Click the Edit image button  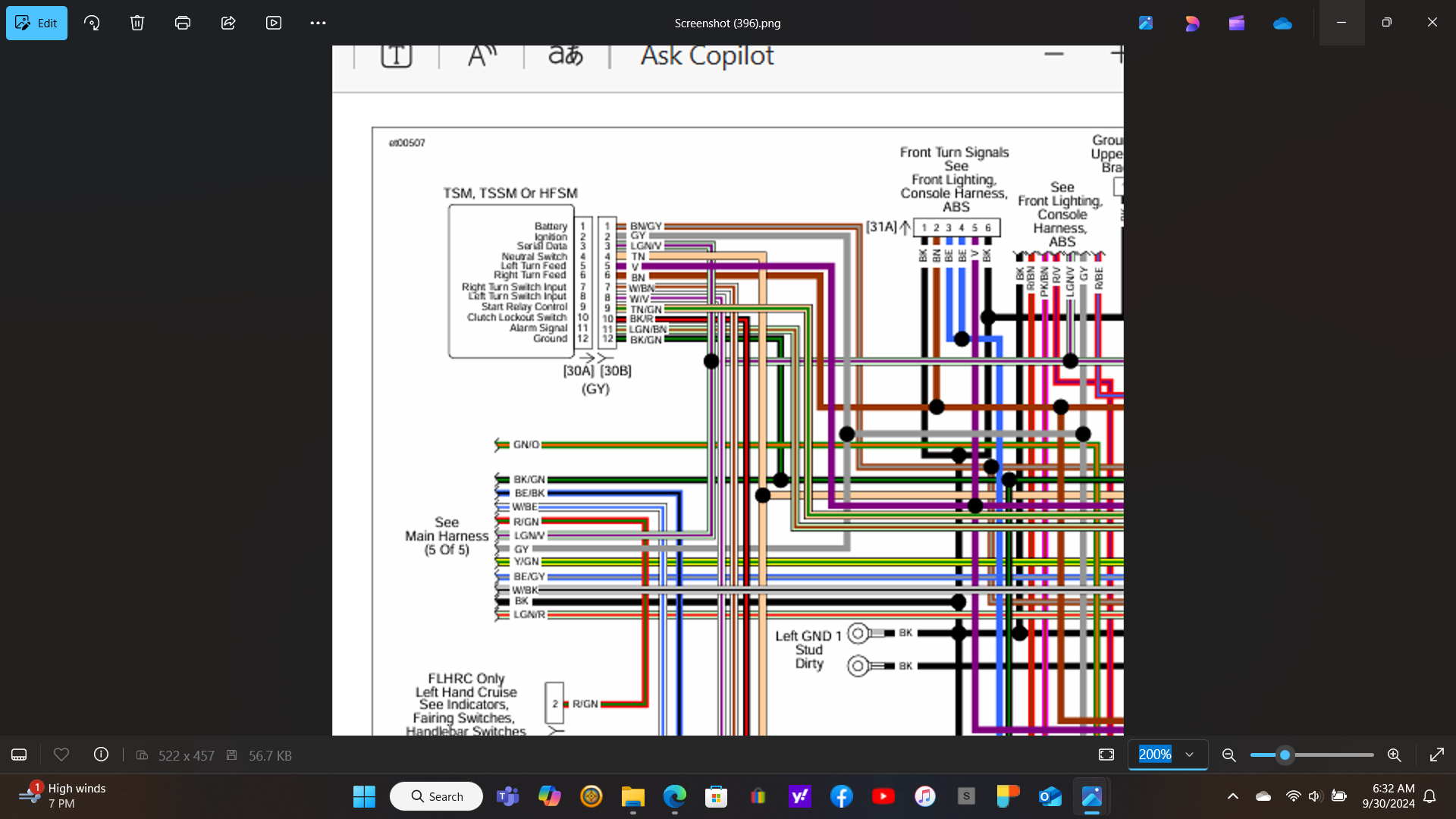pos(36,23)
